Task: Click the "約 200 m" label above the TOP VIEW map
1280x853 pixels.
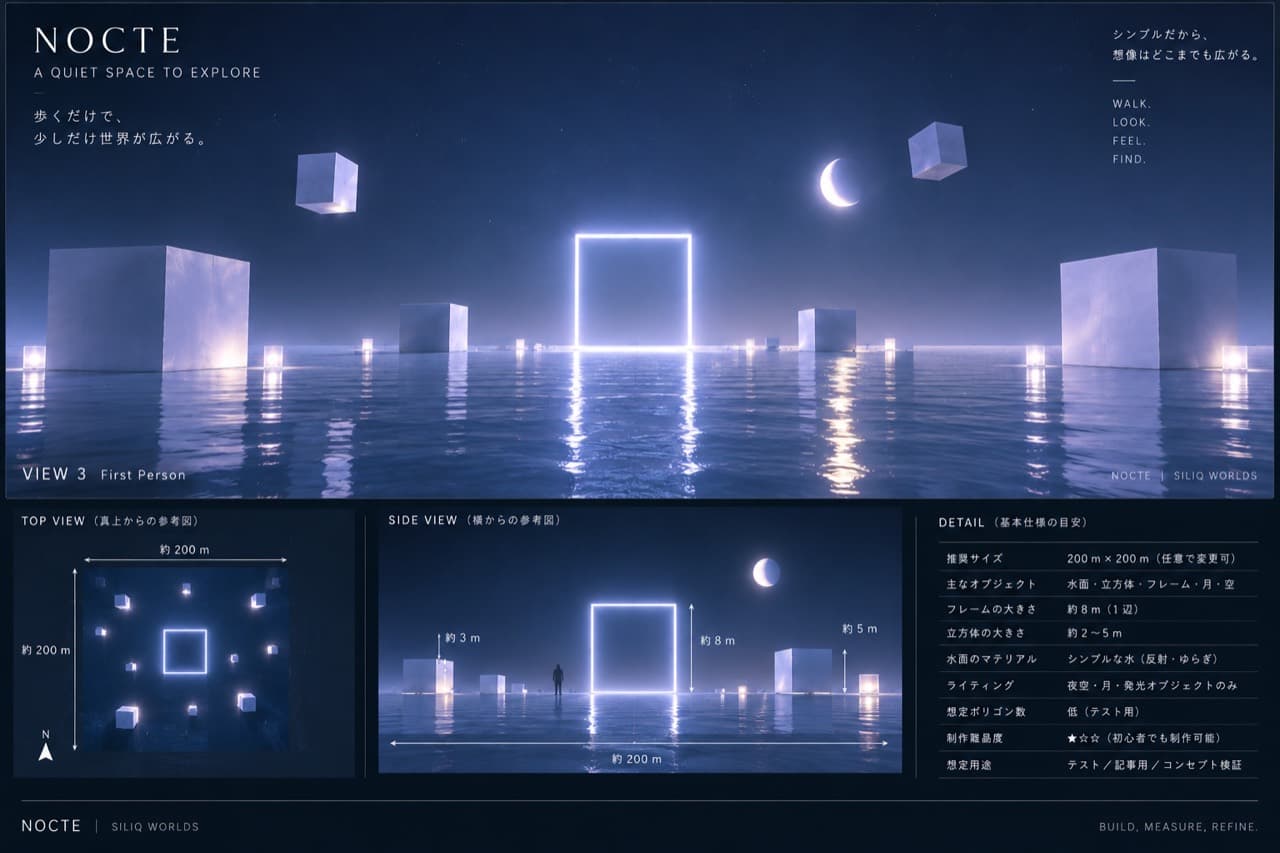Action: [x=184, y=549]
